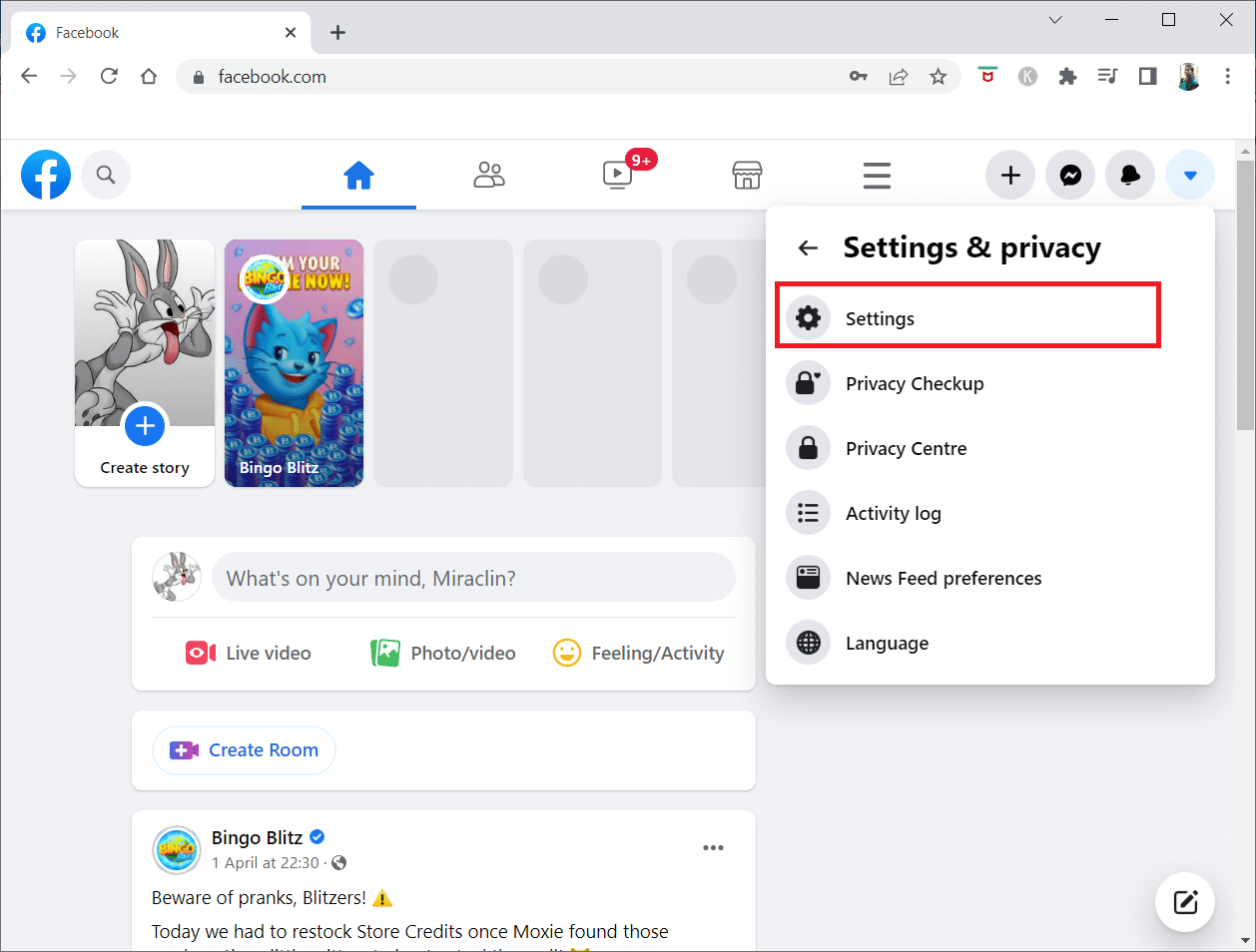The image size is (1256, 952).
Task: Go back from Settings & privacy
Action: [808, 247]
